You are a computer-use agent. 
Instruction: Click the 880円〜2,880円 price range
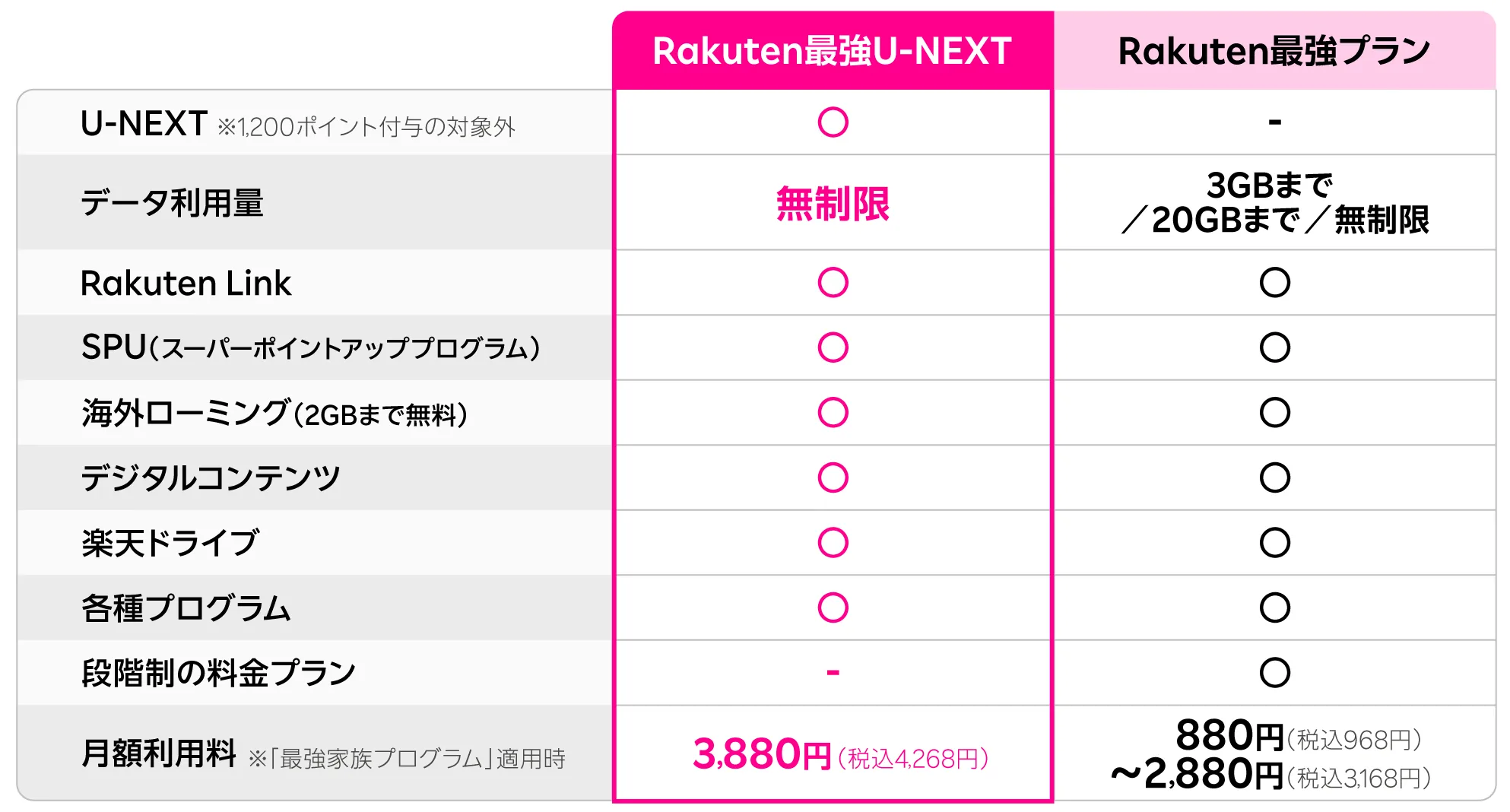(1271, 755)
